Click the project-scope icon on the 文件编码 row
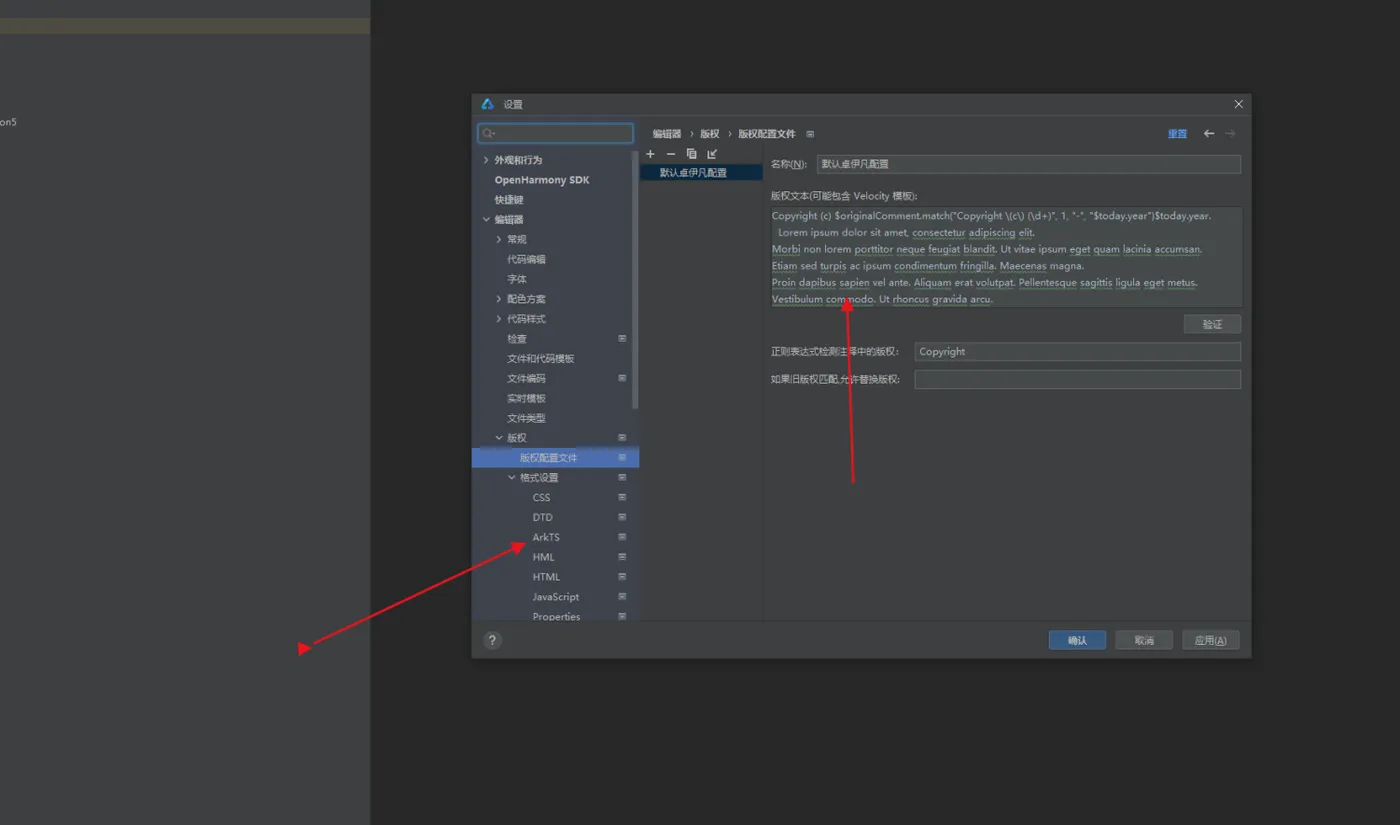 pos(622,378)
